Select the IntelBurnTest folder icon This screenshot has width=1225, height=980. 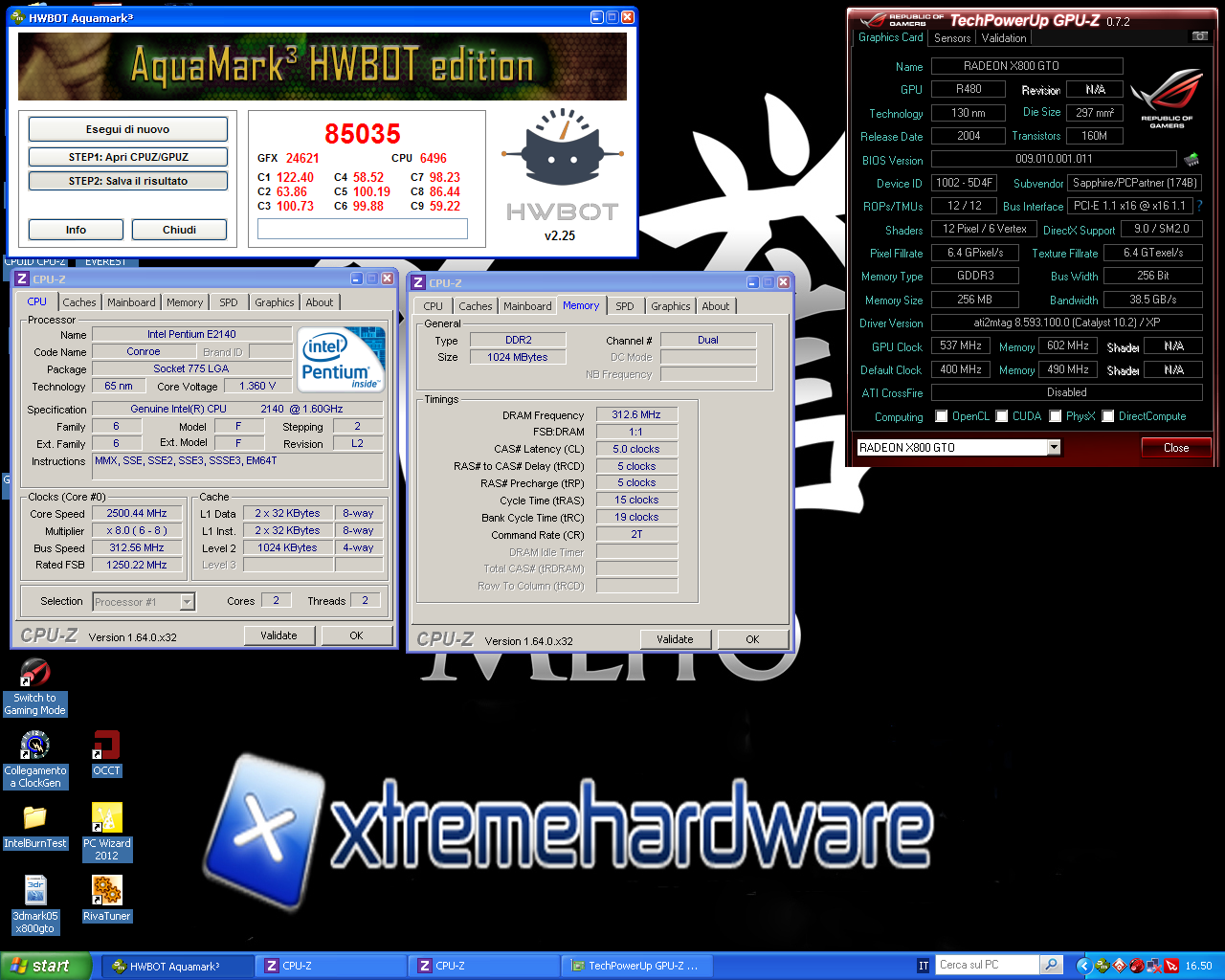pos(35,827)
